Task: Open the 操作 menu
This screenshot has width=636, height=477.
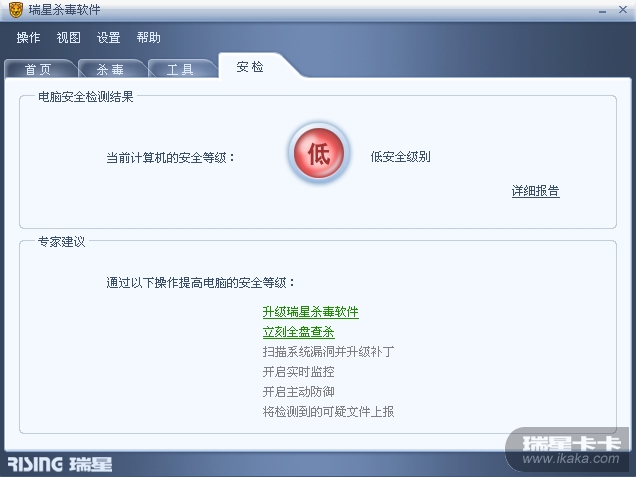Action: (28, 38)
